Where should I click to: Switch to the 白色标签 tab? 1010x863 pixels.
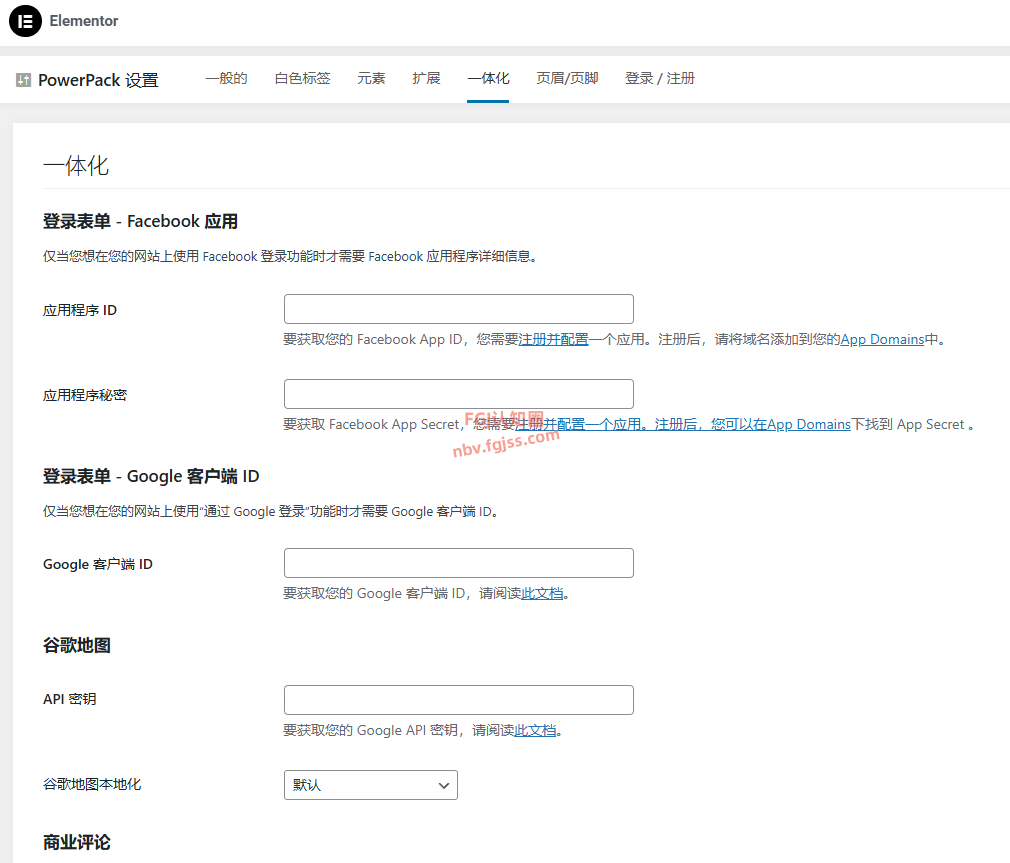point(302,79)
